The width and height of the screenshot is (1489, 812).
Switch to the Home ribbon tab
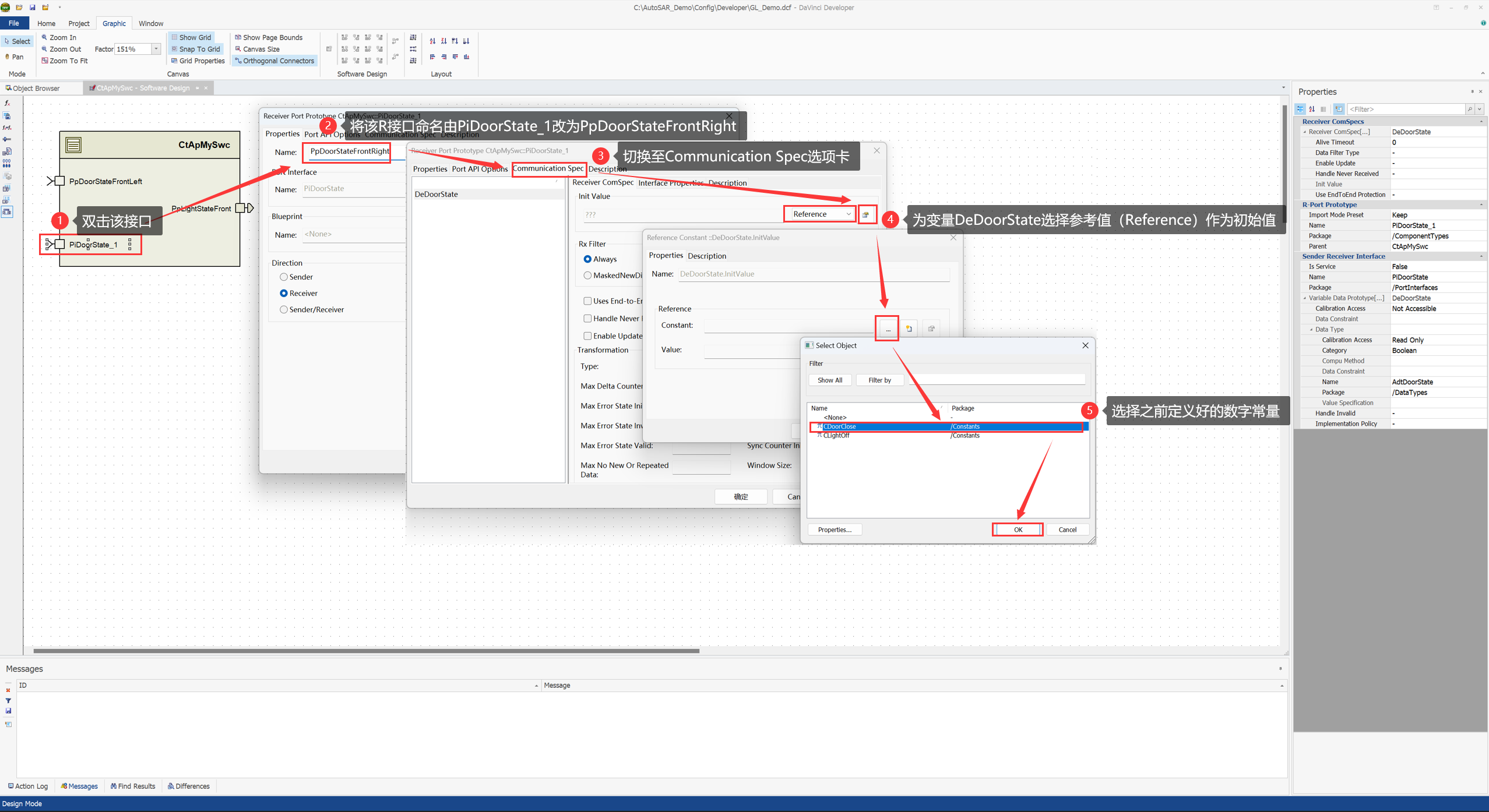(46, 23)
